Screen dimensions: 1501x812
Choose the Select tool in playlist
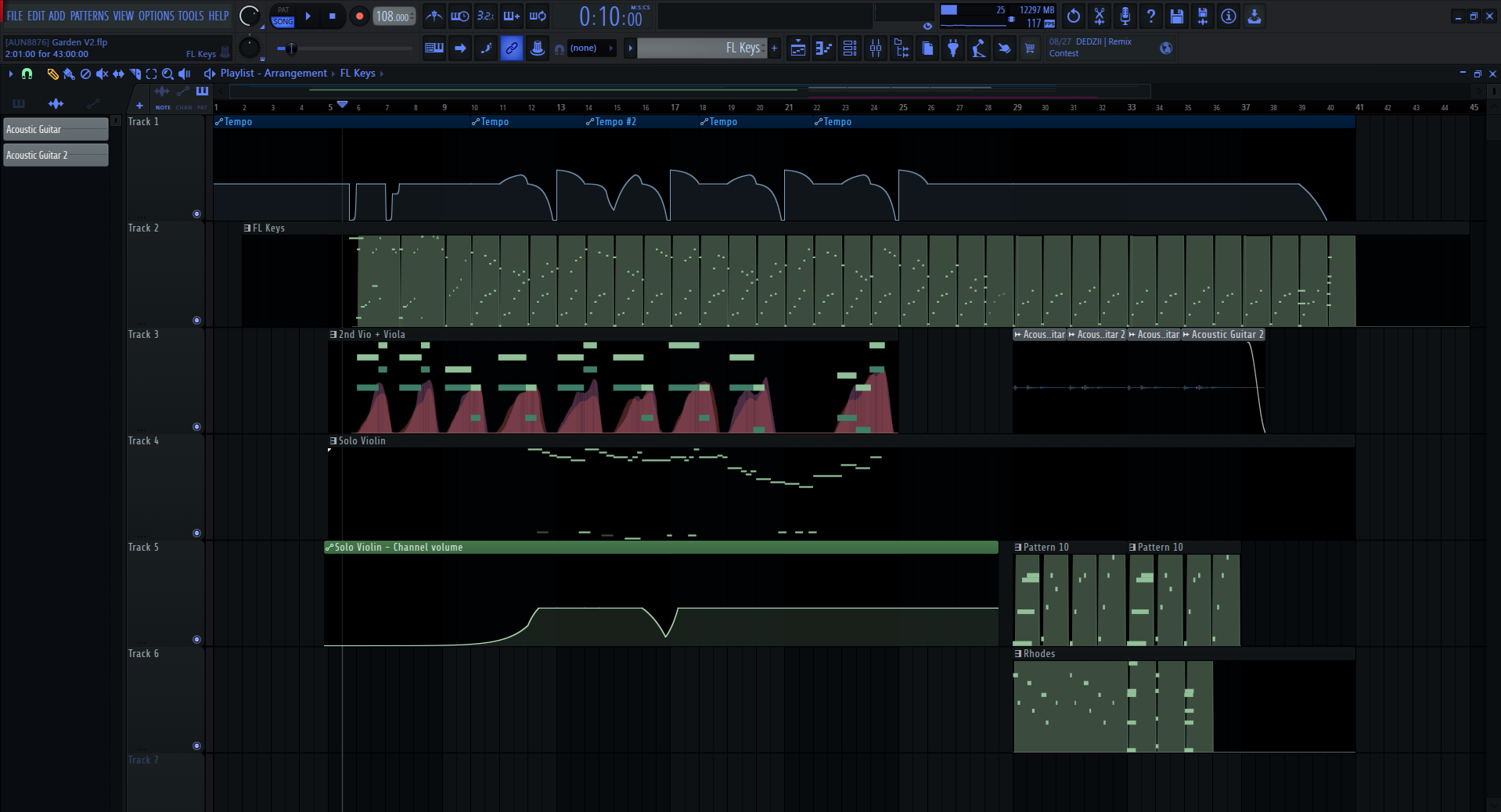point(151,74)
